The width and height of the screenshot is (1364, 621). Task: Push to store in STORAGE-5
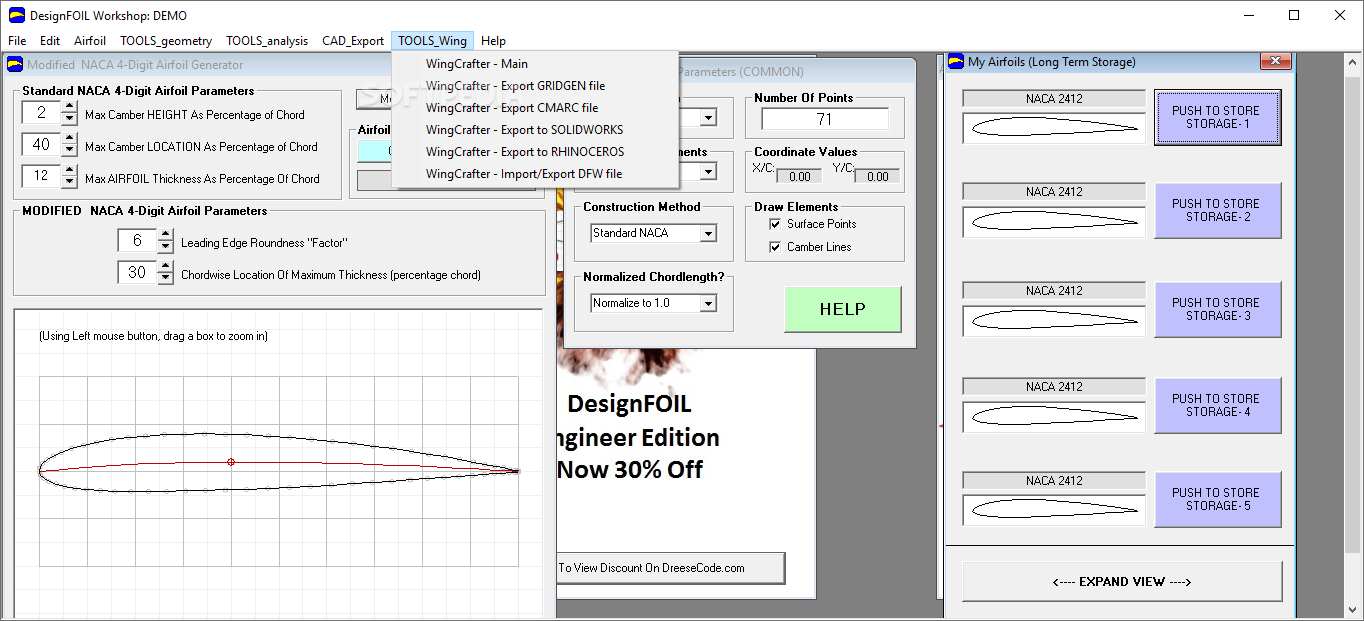[1217, 499]
